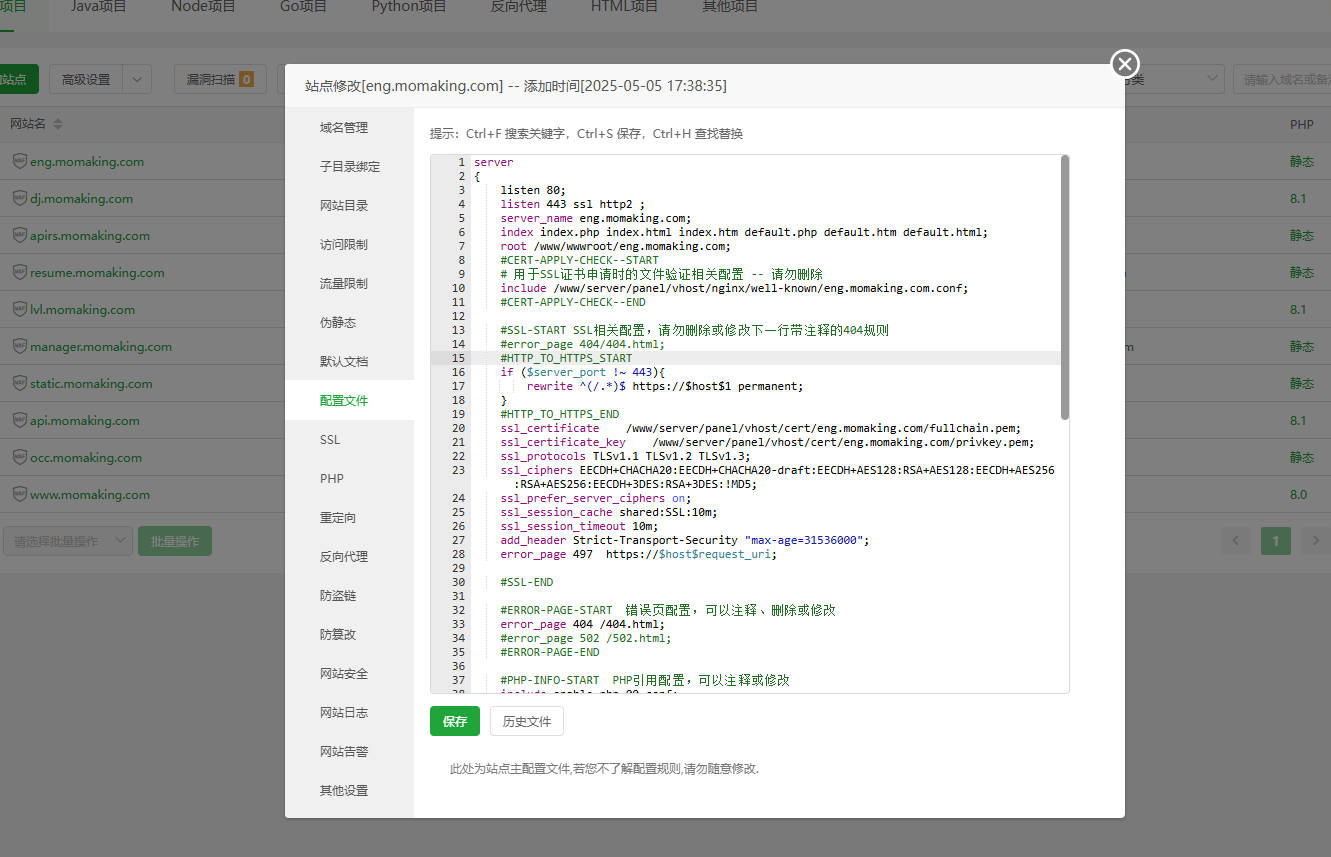Open 历史文件 history files
1331x857 pixels.
[x=527, y=721]
